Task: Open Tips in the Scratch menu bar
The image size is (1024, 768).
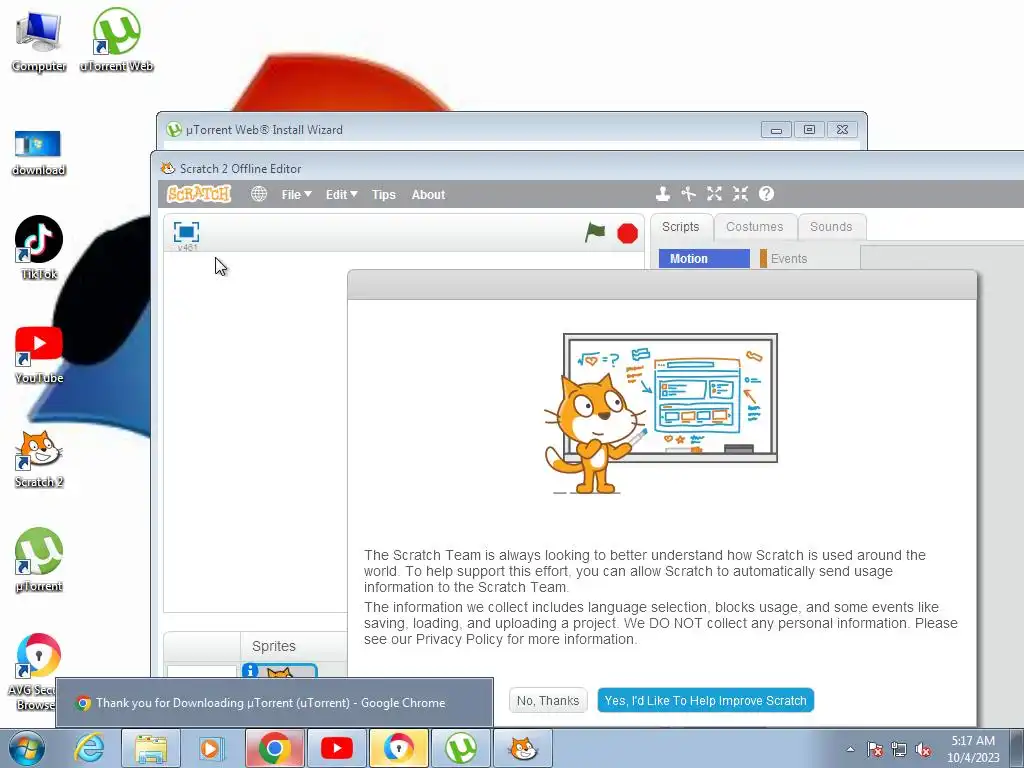Action: (384, 195)
